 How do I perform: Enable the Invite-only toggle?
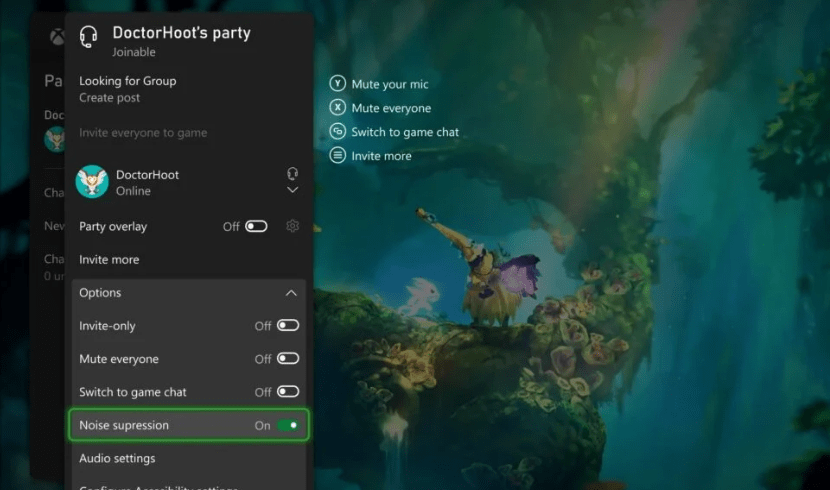tap(288, 326)
